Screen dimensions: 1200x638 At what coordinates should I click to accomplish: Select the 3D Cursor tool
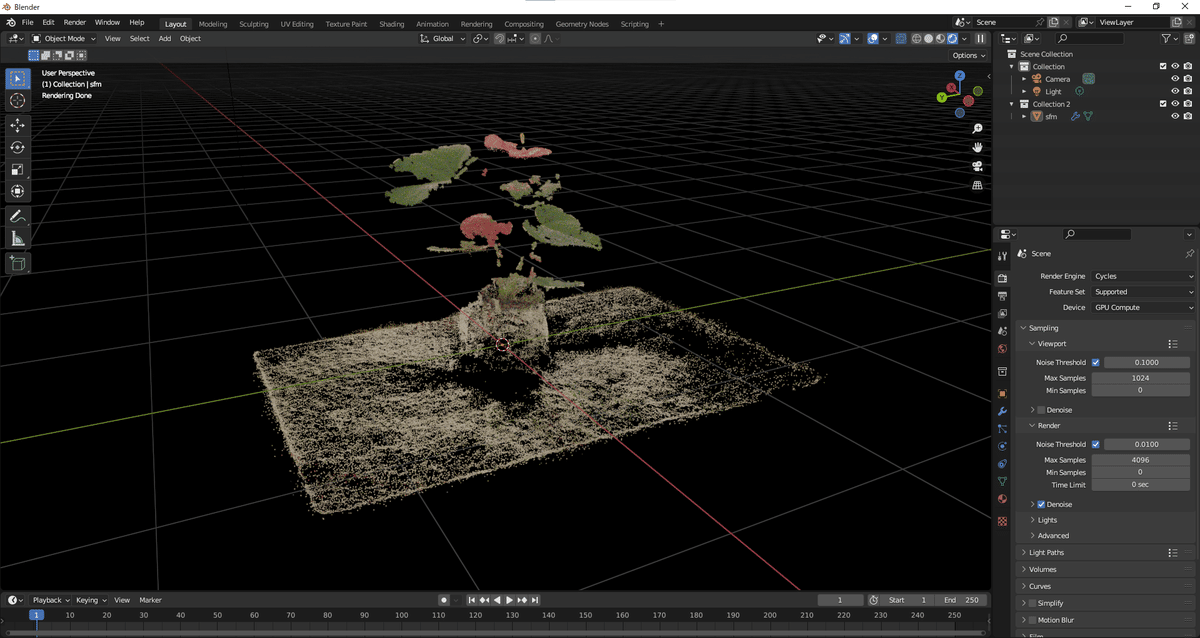click(17, 100)
